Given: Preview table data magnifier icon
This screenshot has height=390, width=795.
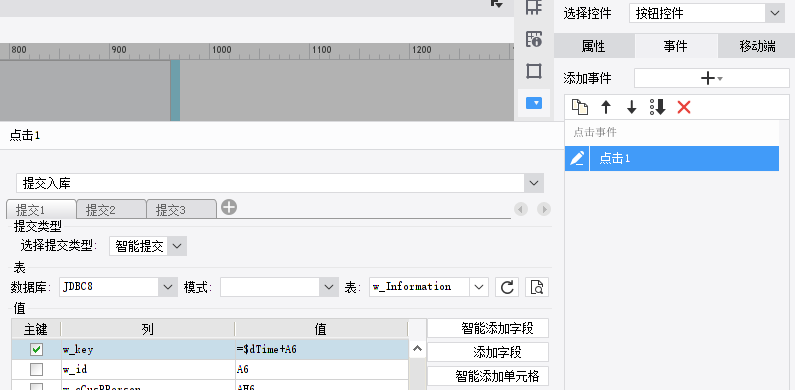Looking at the screenshot, I should click(x=536, y=287).
